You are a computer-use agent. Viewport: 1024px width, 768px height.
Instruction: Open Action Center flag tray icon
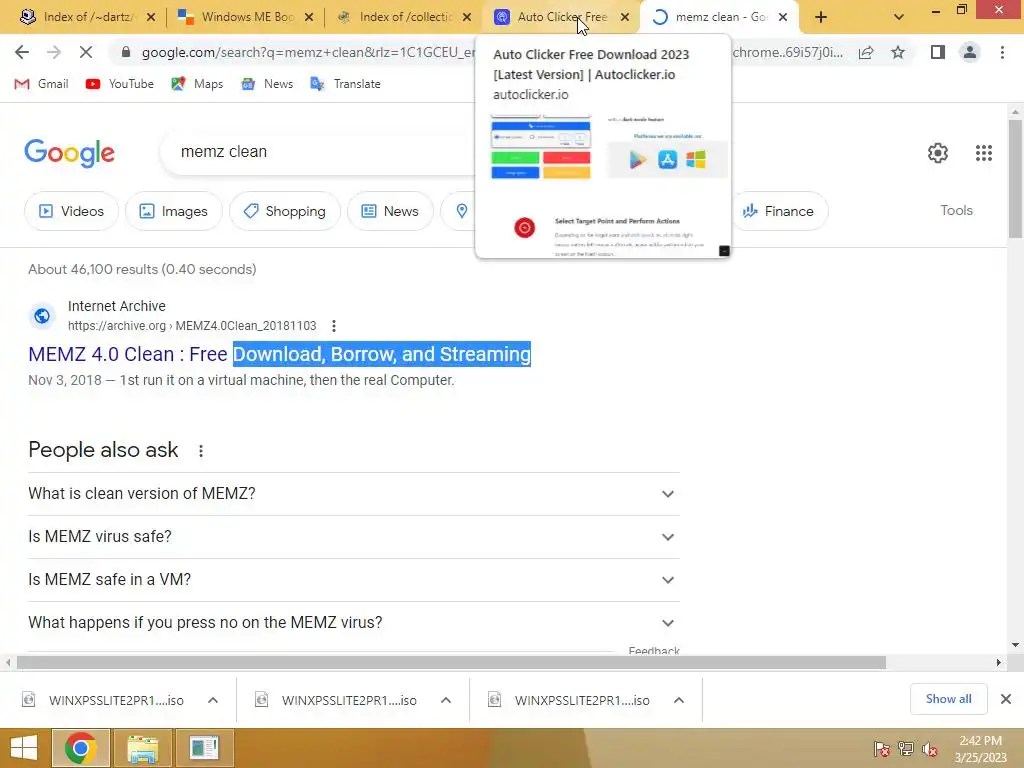tap(881, 749)
